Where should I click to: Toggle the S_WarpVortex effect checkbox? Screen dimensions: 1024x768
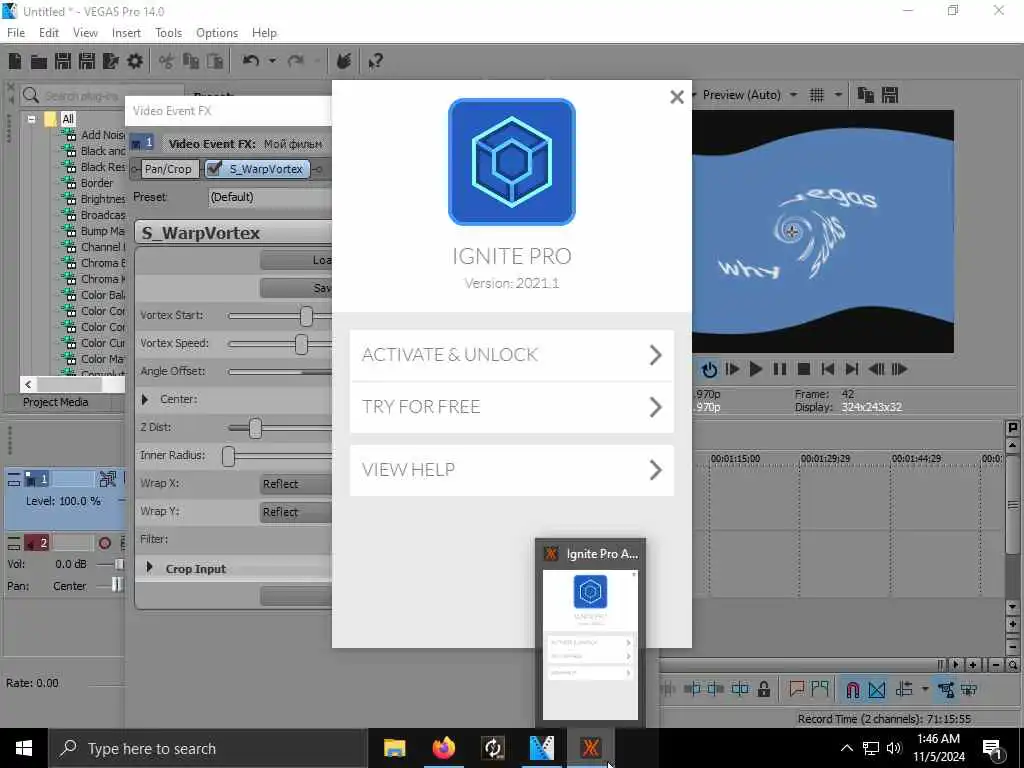pyautogui.click(x=214, y=168)
